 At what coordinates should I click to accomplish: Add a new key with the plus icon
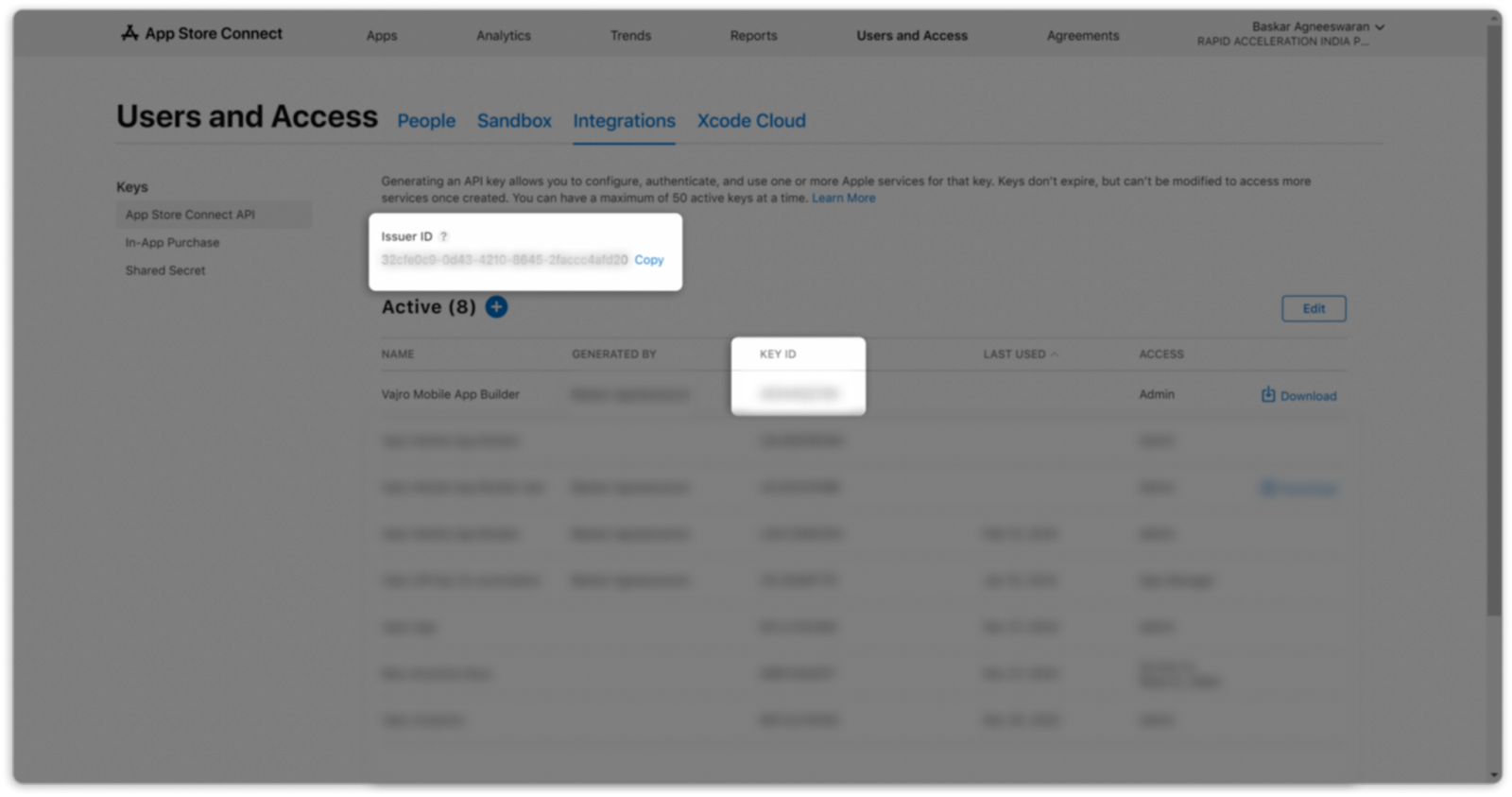point(496,306)
